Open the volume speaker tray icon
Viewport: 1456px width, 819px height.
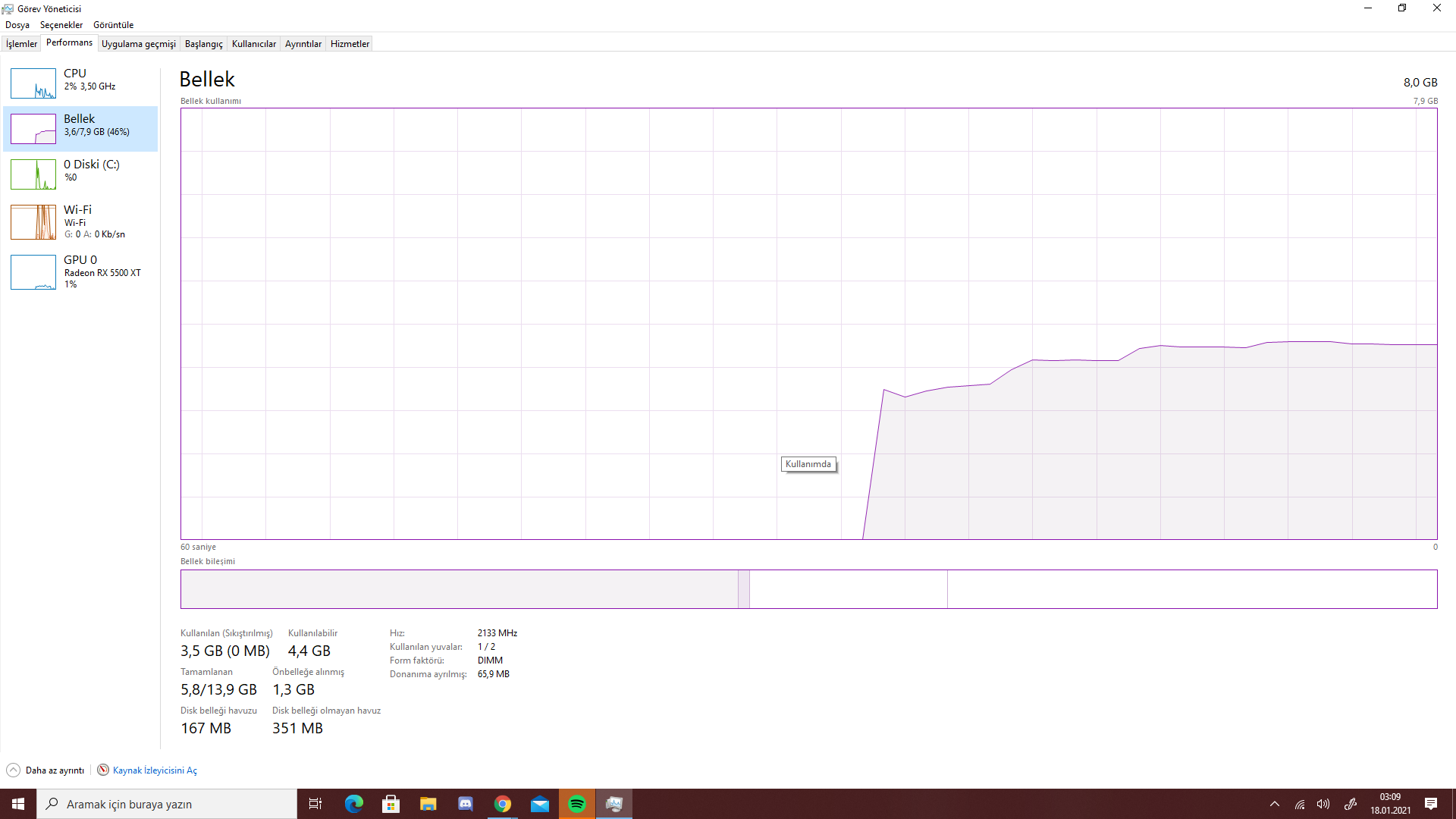pyautogui.click(x=1323, y=804)
